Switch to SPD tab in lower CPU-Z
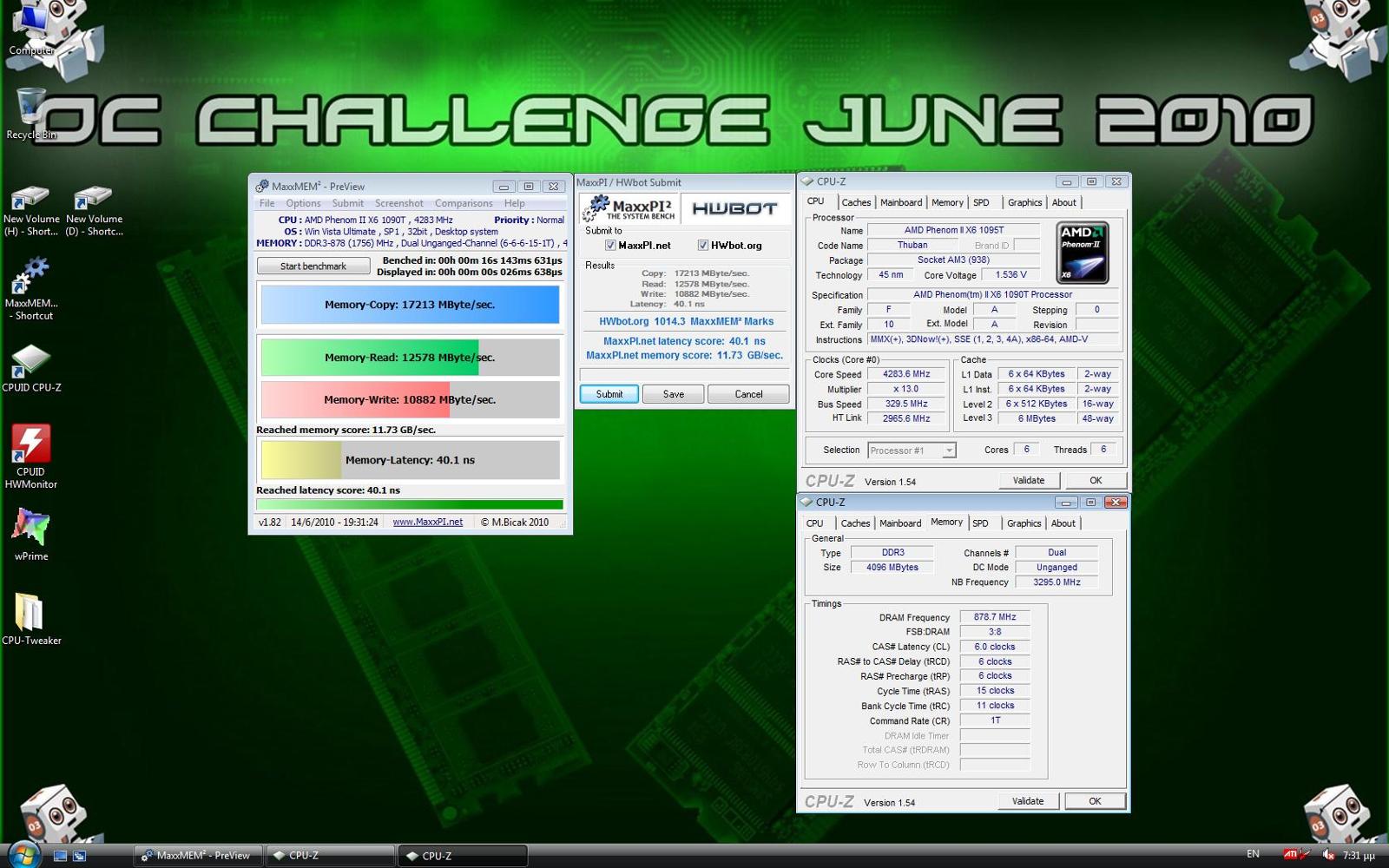 coord(980,523)
